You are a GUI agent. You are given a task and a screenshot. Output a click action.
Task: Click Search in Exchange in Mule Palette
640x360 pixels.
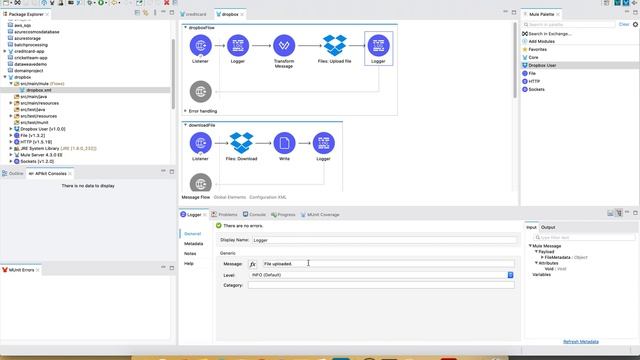tap(549, 33)
